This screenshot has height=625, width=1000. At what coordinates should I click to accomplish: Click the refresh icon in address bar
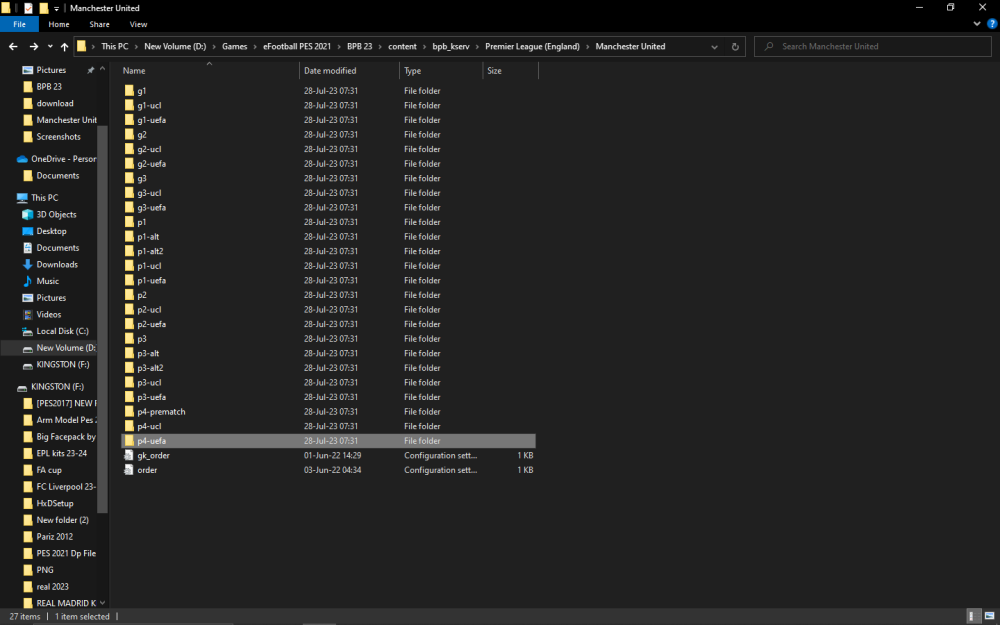point(734,46)
